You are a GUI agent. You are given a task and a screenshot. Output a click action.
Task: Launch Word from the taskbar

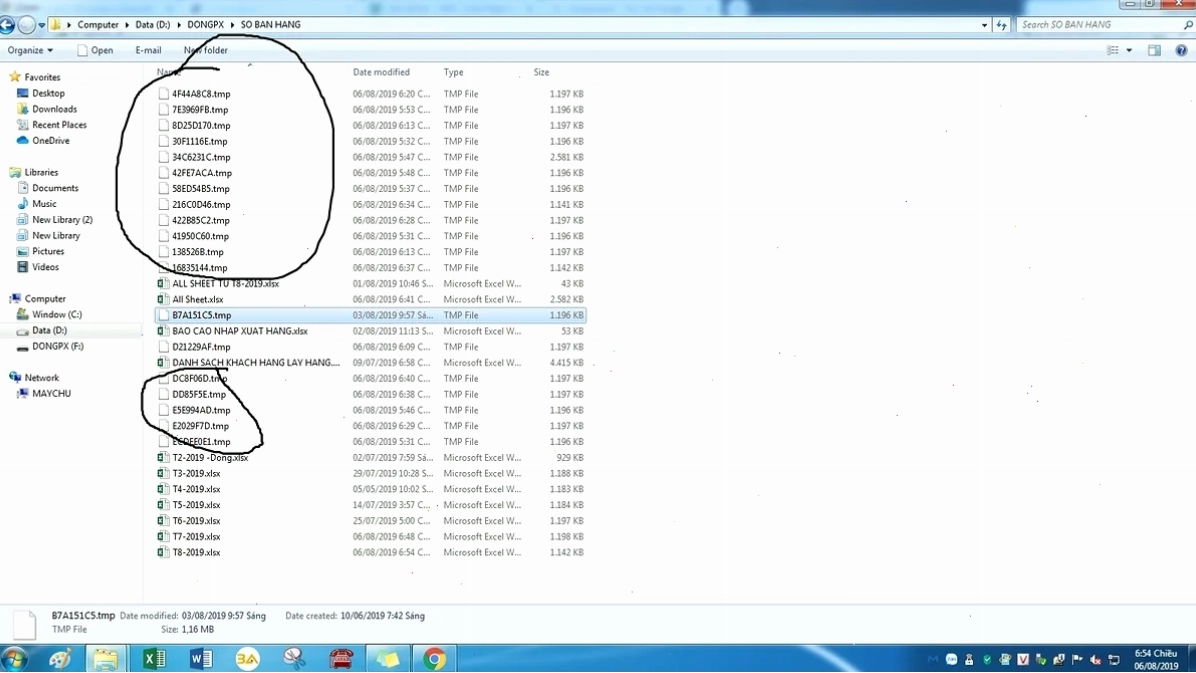click(201, 658)
